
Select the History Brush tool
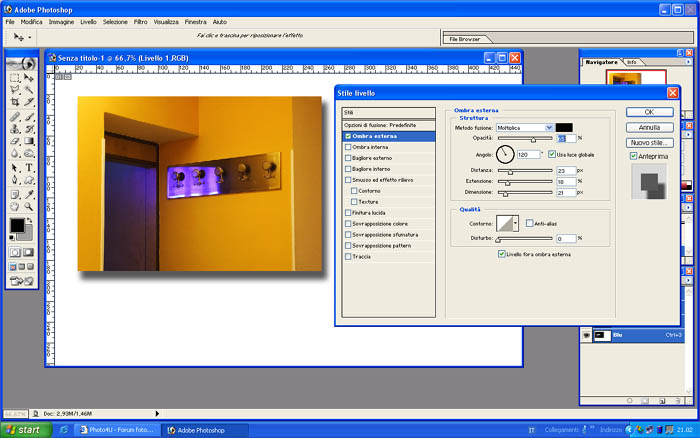(x=29, y=129)
